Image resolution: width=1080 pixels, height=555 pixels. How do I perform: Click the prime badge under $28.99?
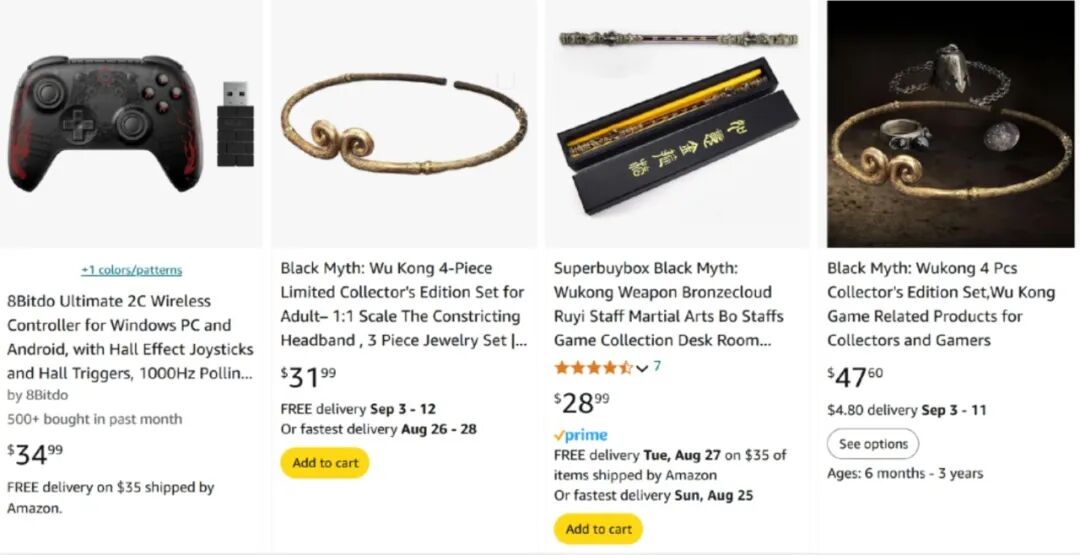tap(581, 435)
